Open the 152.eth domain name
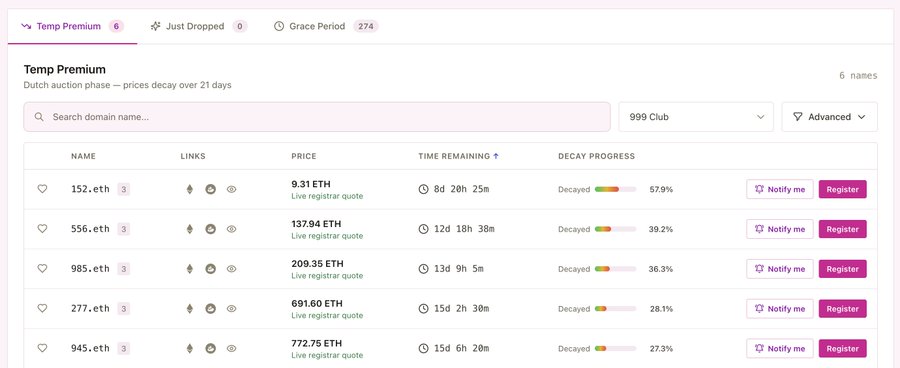The height and width of the screenshot is (368, 900). pos(90,189)
